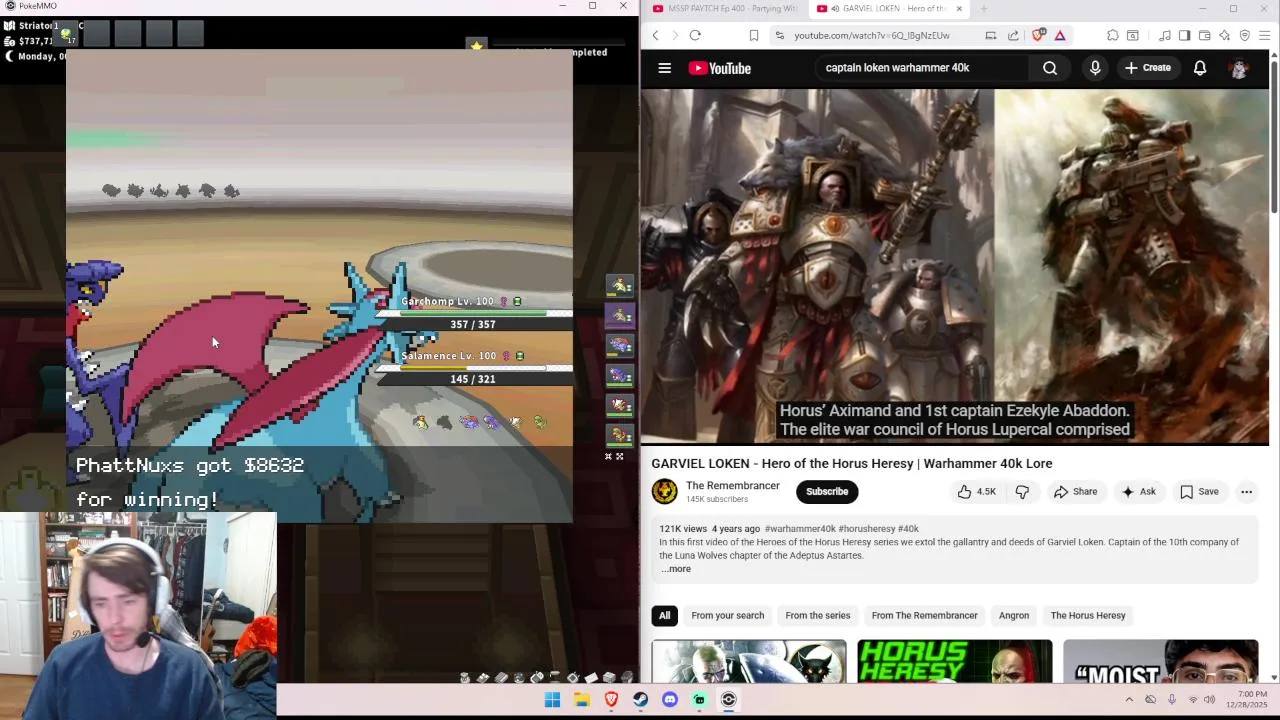The width and height of the screenshot is (1280, 720).
Task: Open the Windows Start button
Action: point(552,700)
